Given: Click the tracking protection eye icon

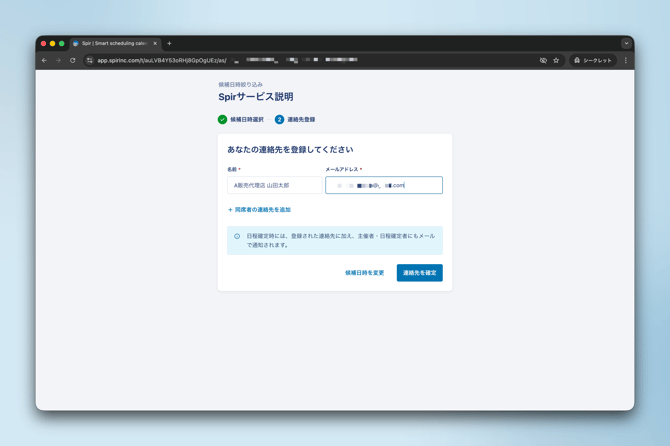Looking at the screenshot, I should [543, 60].
